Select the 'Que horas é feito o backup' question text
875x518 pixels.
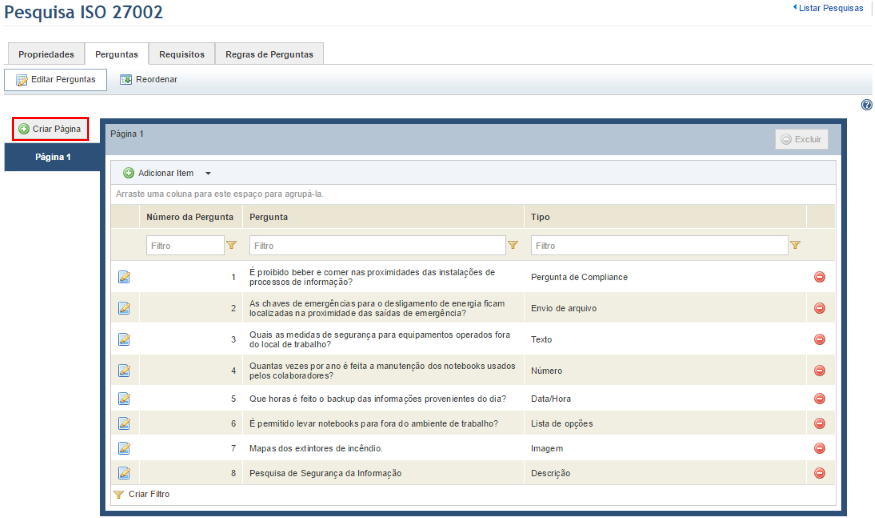[377, 399]
